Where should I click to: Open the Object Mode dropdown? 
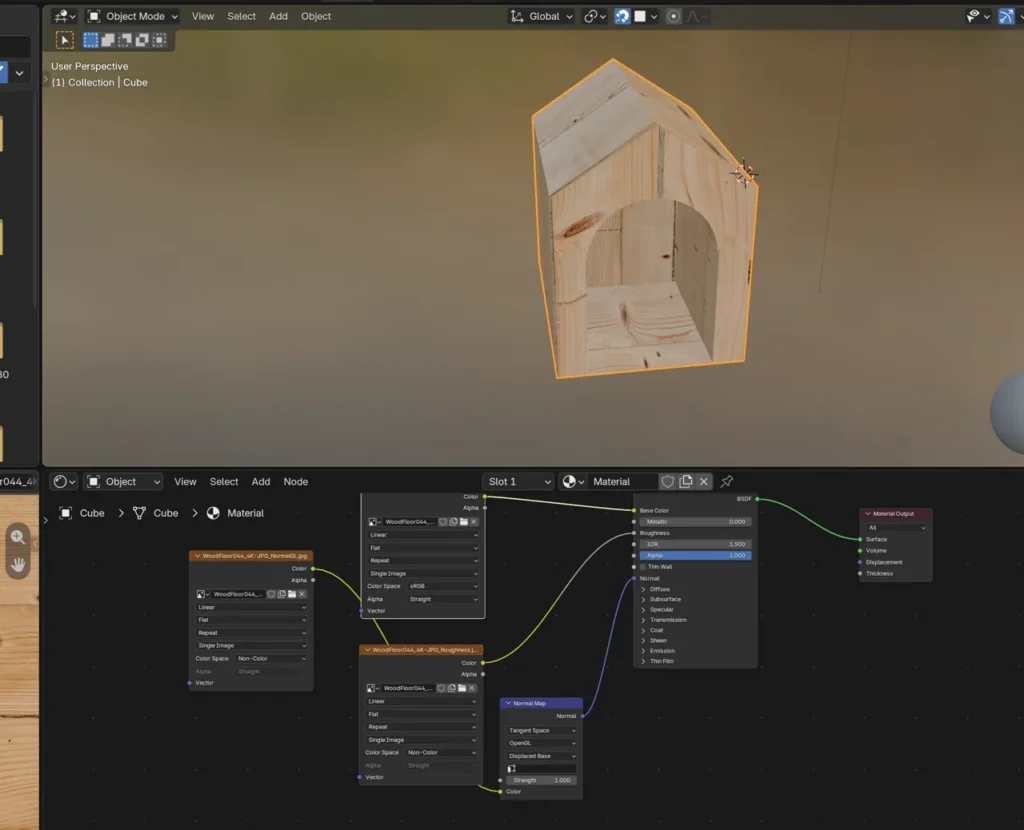133,16
